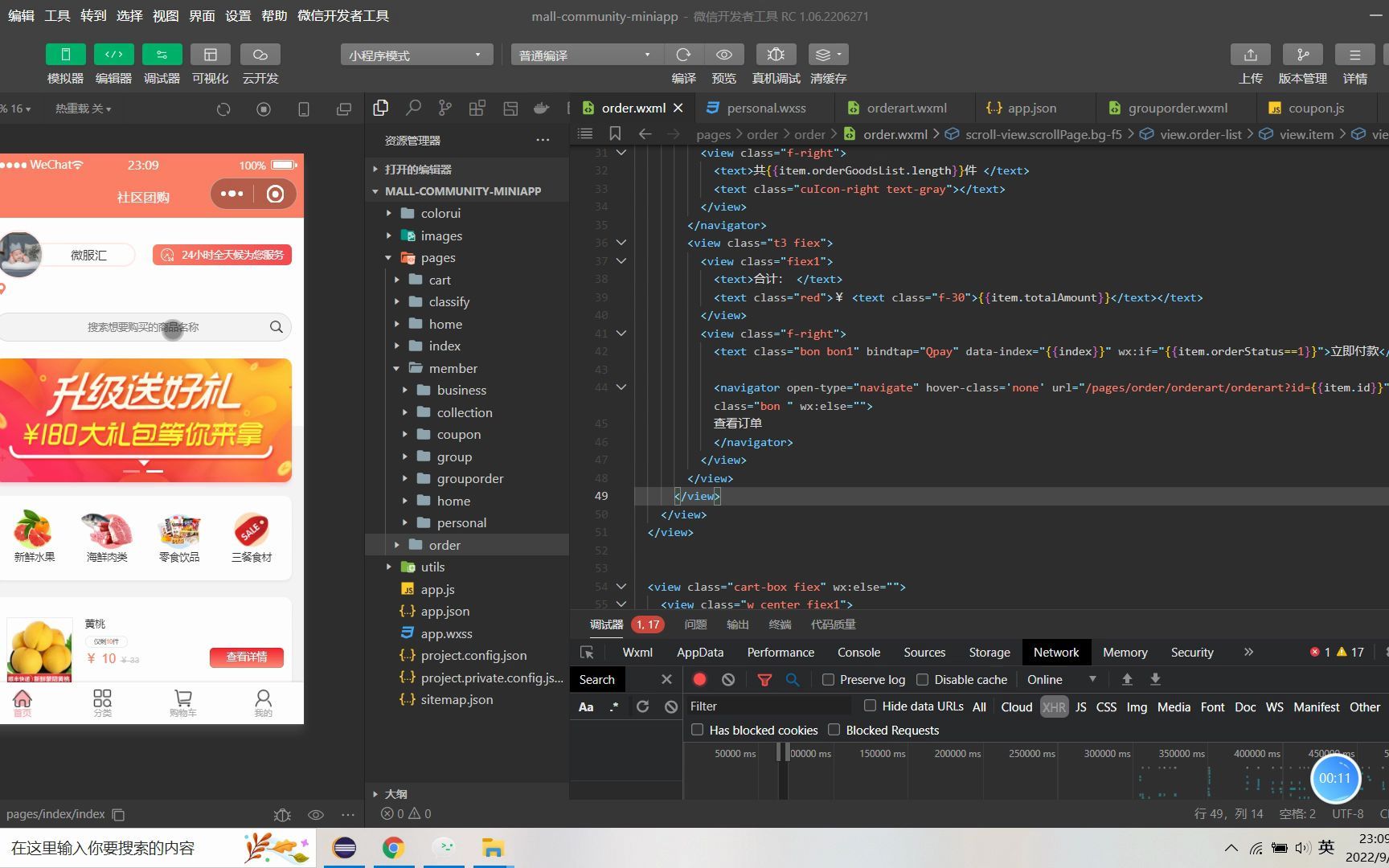The width and height of the screenshot is (1389, 868).
Task: Toggle the debugger panel button
Action: click(162, 55)
